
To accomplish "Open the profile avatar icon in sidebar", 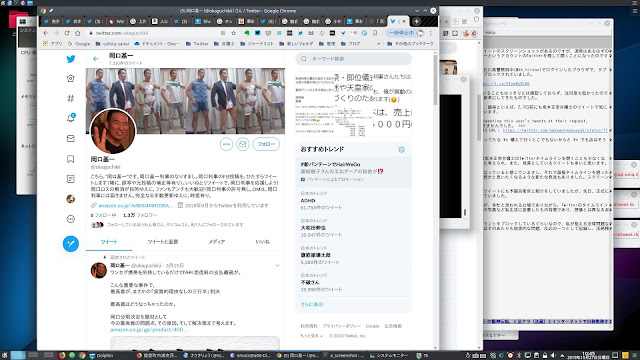I will (71, 199).
